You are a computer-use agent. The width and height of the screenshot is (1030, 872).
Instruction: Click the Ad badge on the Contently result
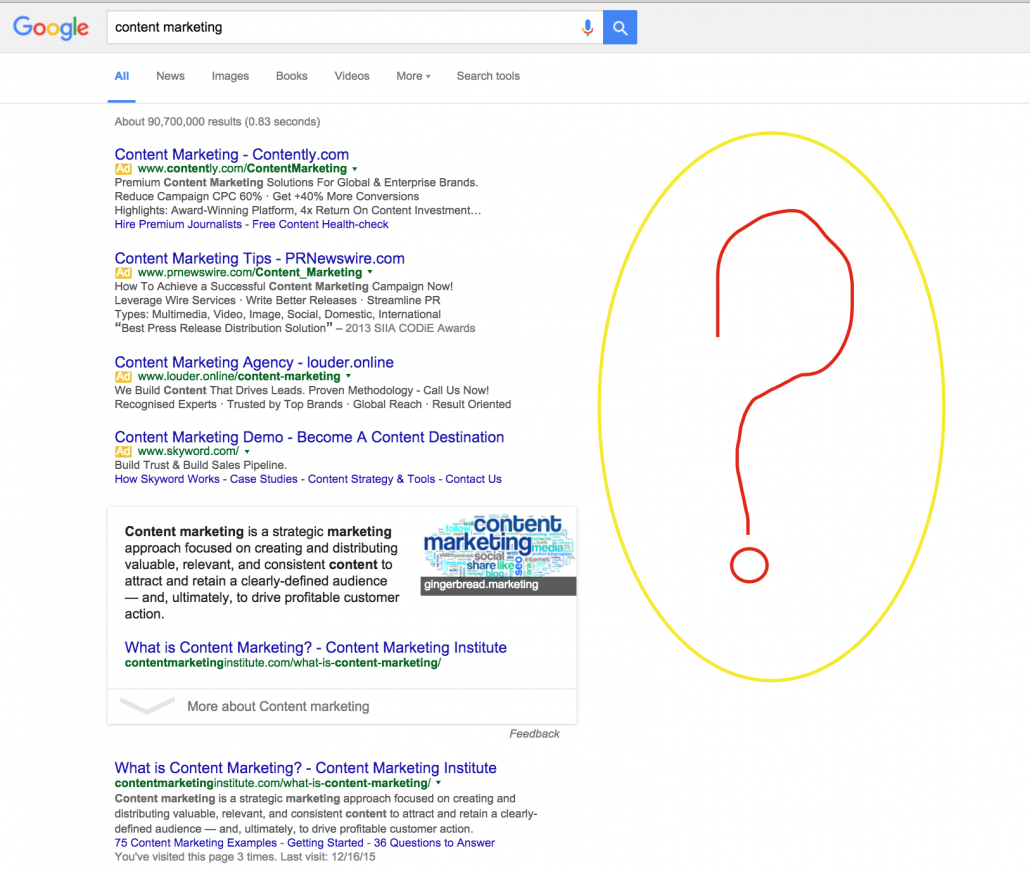pos(122,168)
